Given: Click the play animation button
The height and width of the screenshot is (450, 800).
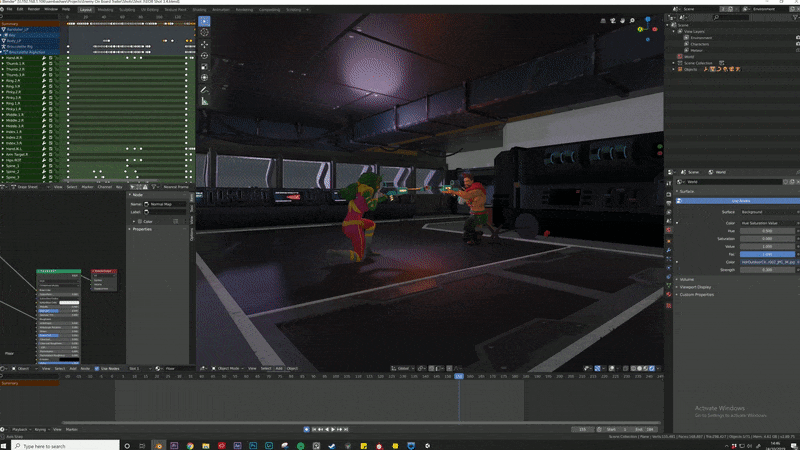Looking at the screenshot, I should click(334, 430).
